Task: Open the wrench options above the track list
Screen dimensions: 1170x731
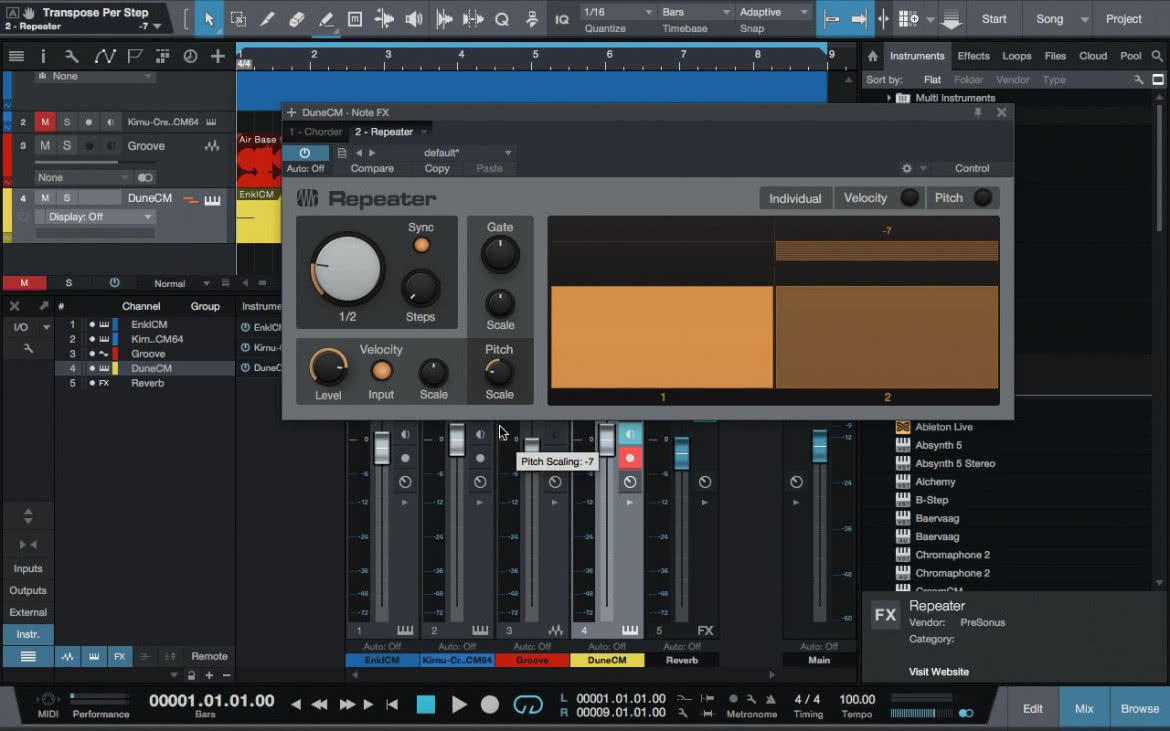Action: pyautogui.click(x=72, y=56)
